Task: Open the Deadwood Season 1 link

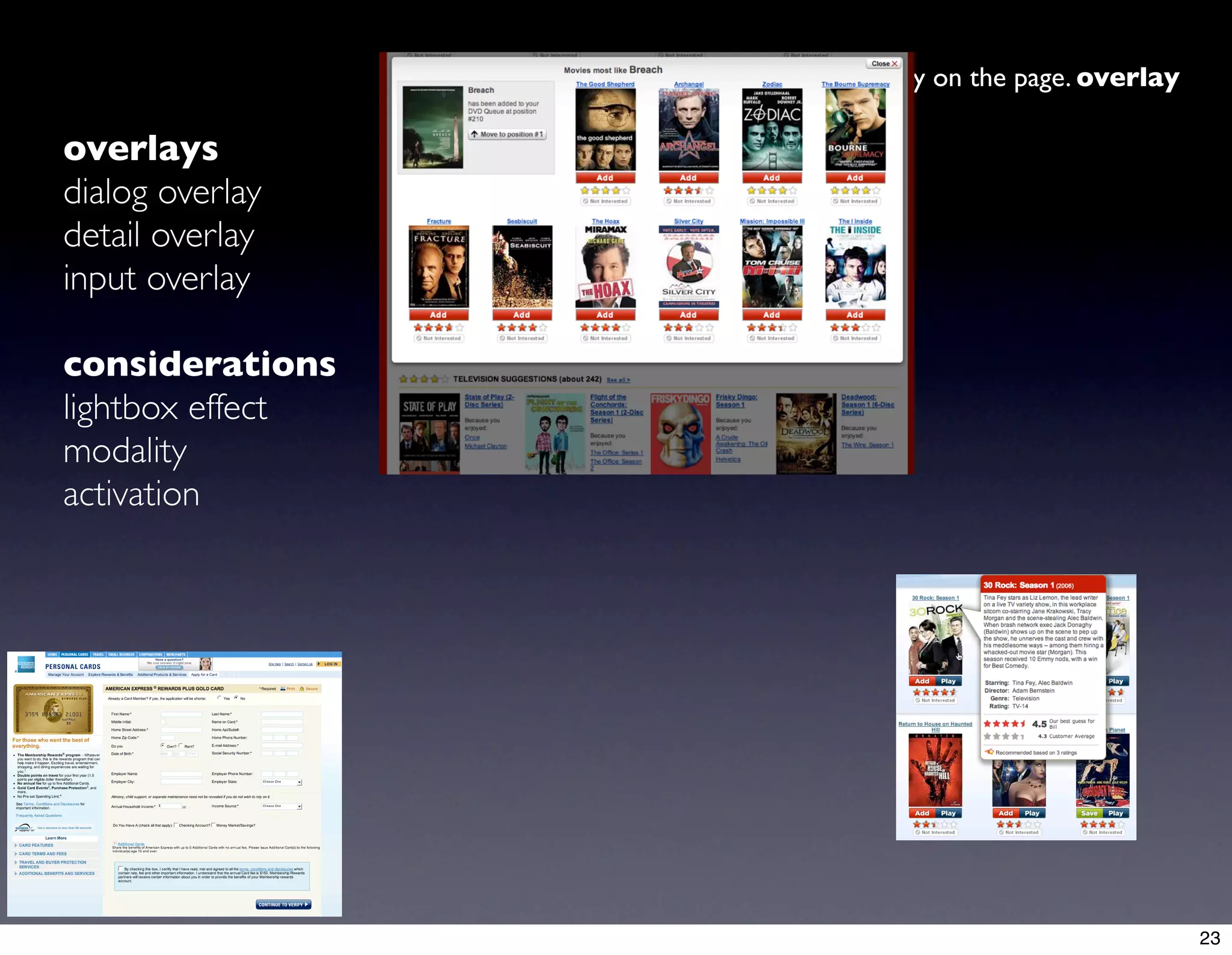Action: tap(867, 405)
